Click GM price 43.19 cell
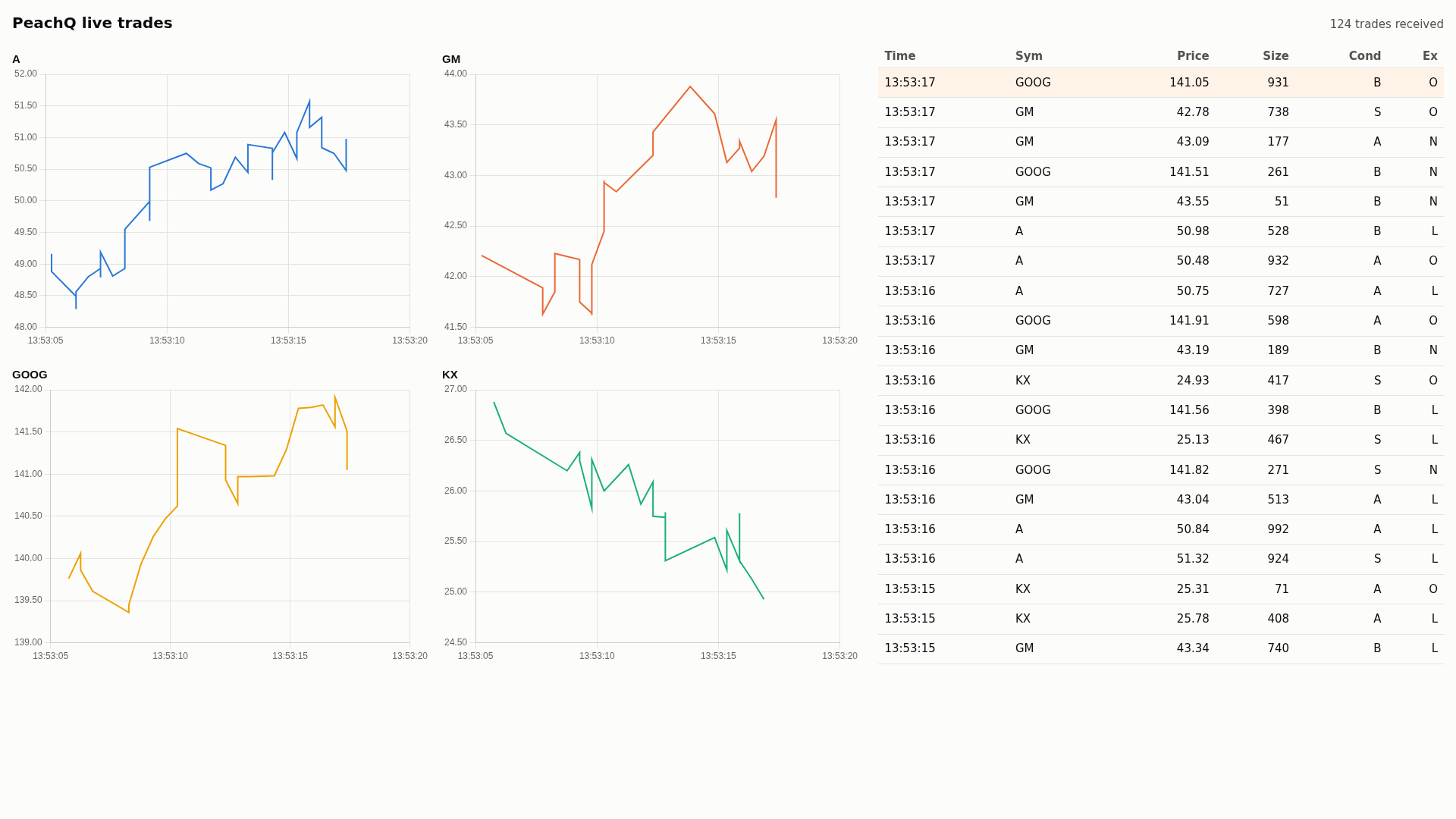Viewport: 1456px width, 819px height. pyautogui.click(x=1193, y=350)
